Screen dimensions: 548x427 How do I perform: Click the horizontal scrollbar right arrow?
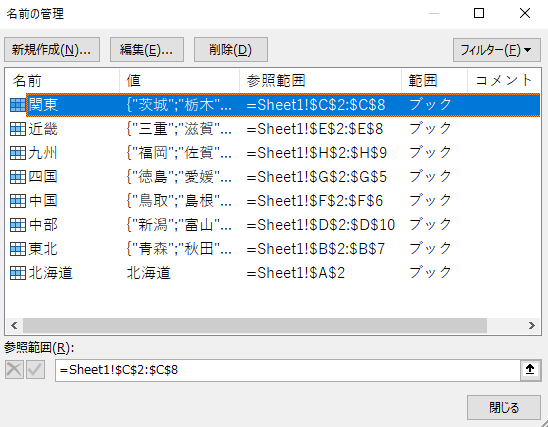pos(532,326)
